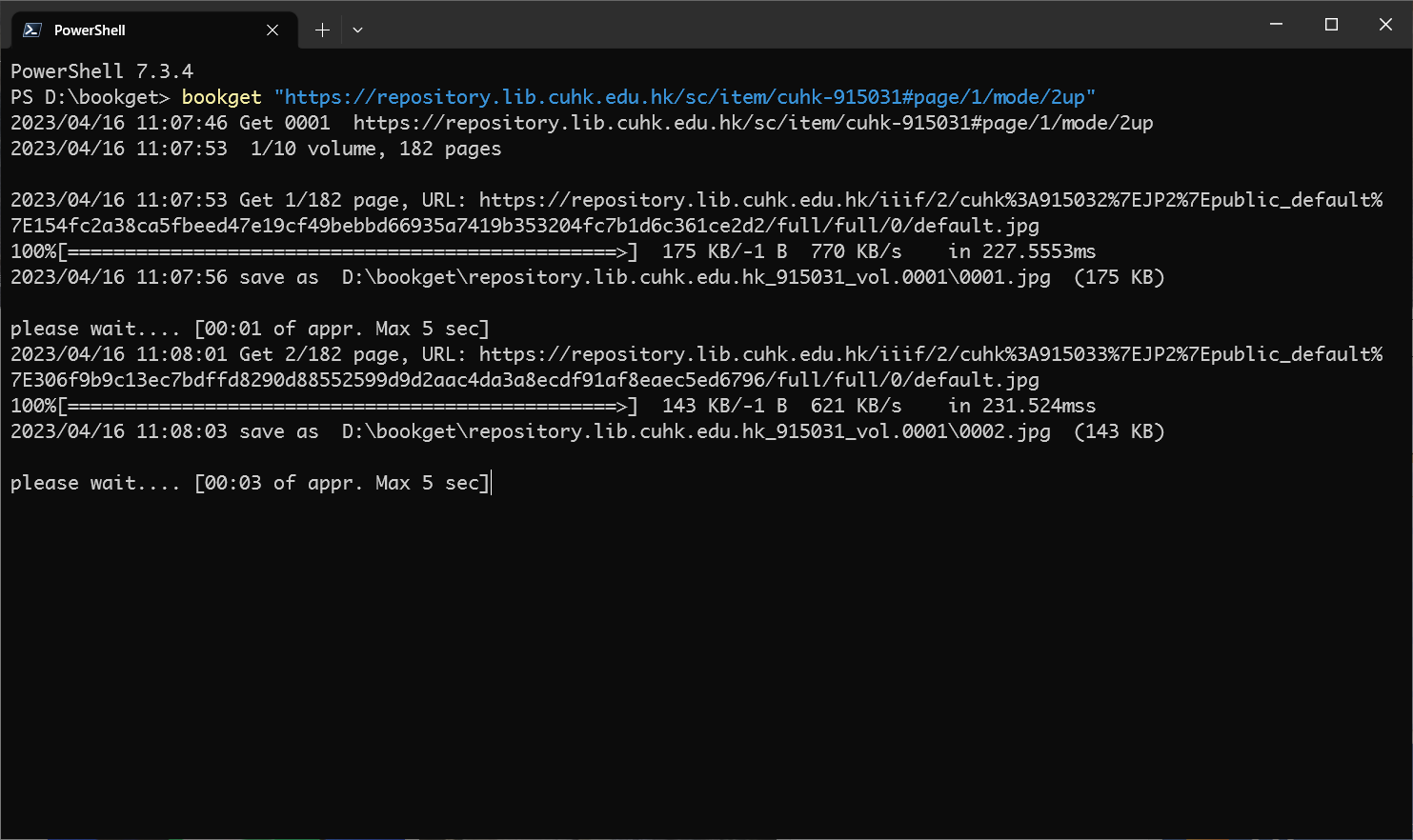Viewport: 1413px width, 840px height.
Task: Click the IIIF URL for page 2/182
Action: 696,368
